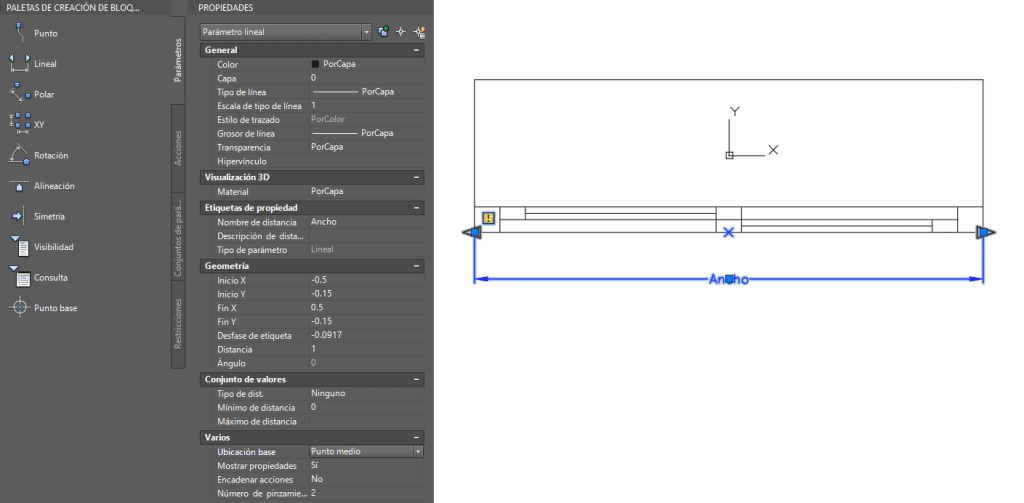Switch to the Acciones palette tab
Viewport: 1024px width, 503px height.
178,148
